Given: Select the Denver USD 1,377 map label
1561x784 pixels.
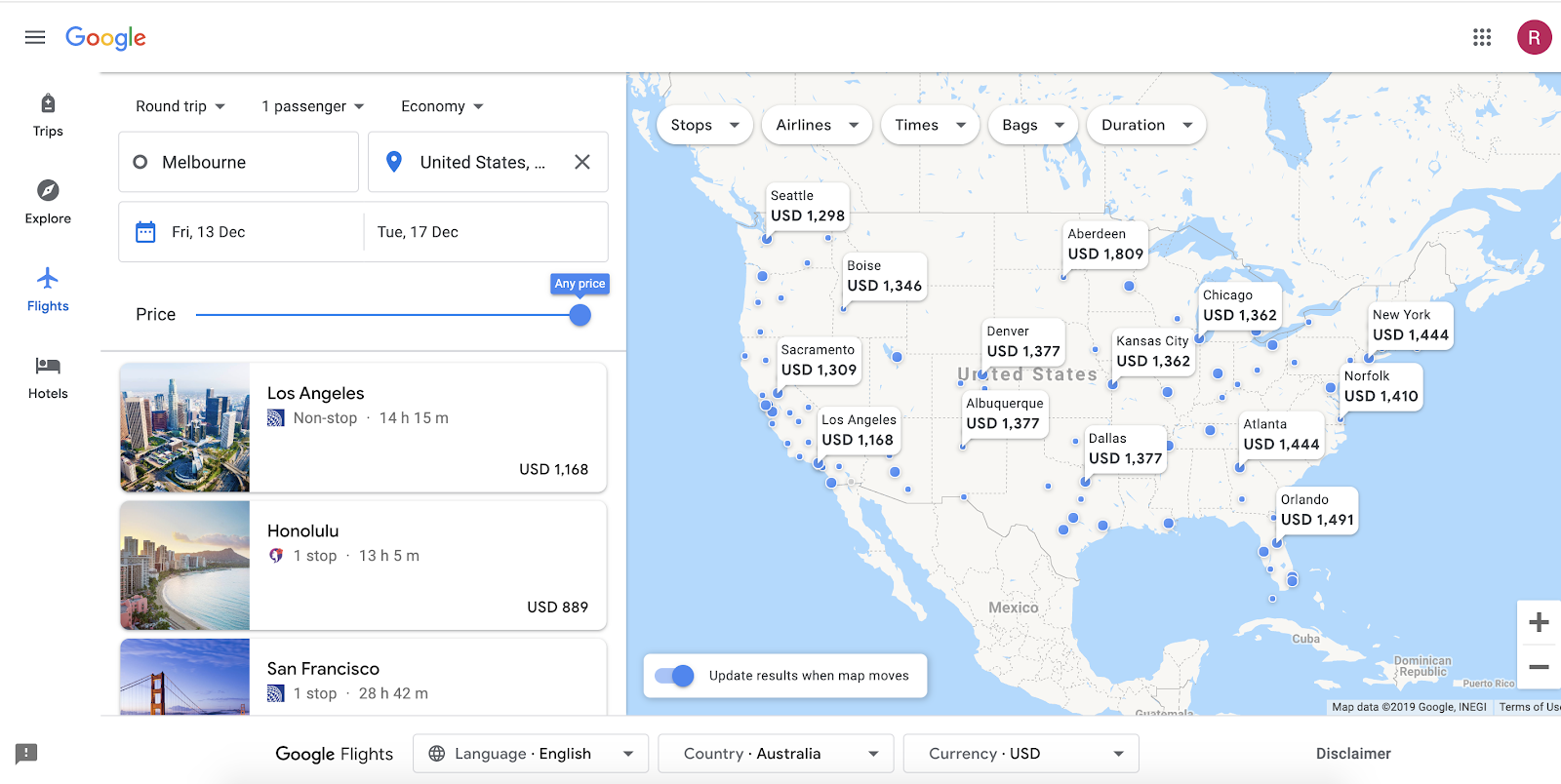Looking at the screenshot, I should [1023, 341].
